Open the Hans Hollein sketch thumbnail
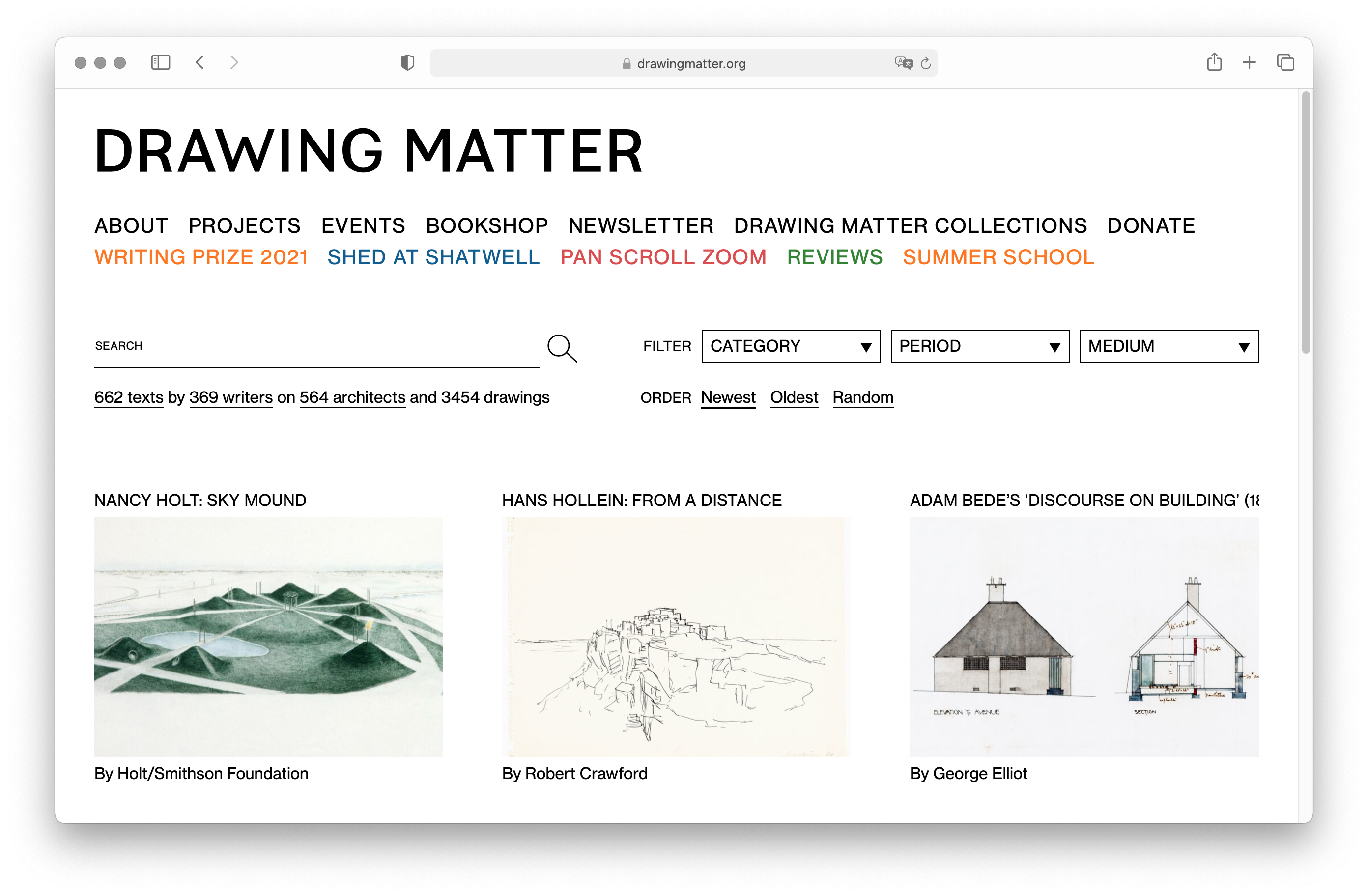Screen dimensions: 1368x896 [677, 637]
